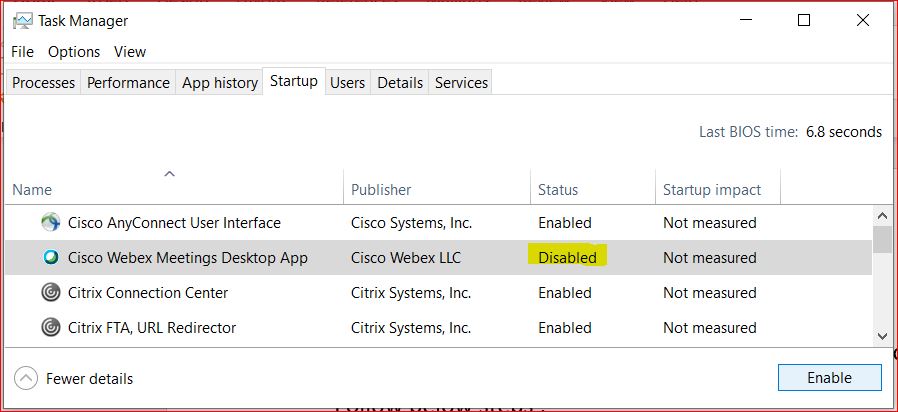Image resolution: width=898 pixels, height=412 pixels.
Task: Maximize the Task Manager window
Action: (x=804, y=20)
